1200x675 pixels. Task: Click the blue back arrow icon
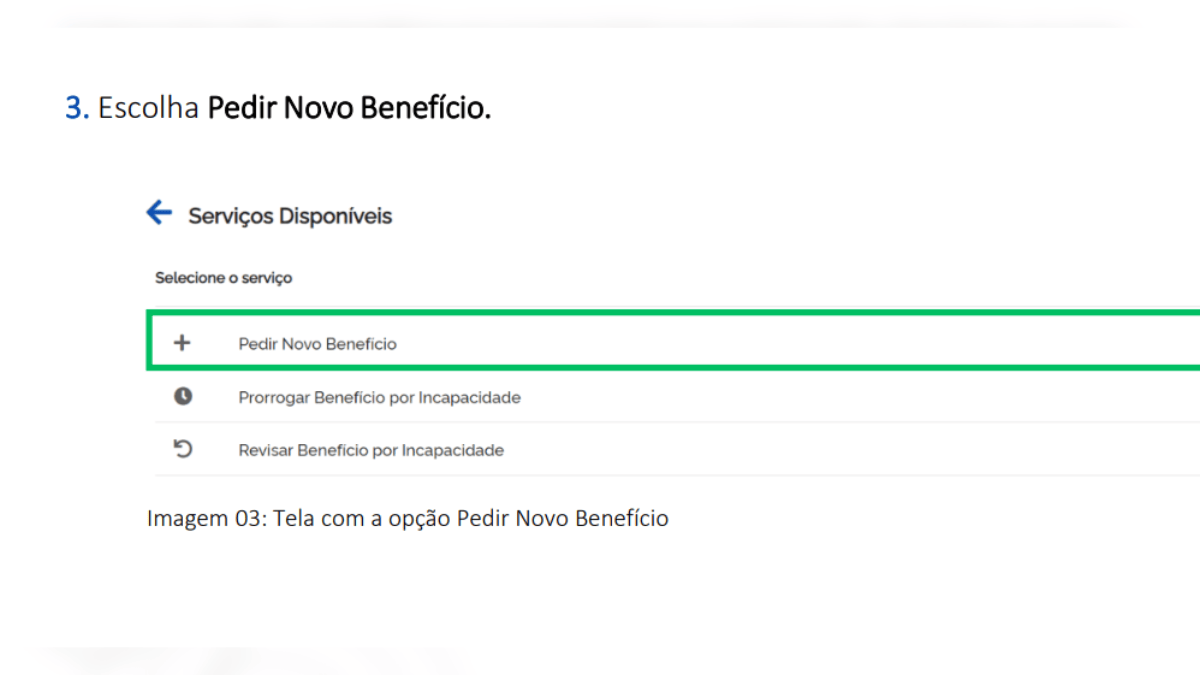159,213
